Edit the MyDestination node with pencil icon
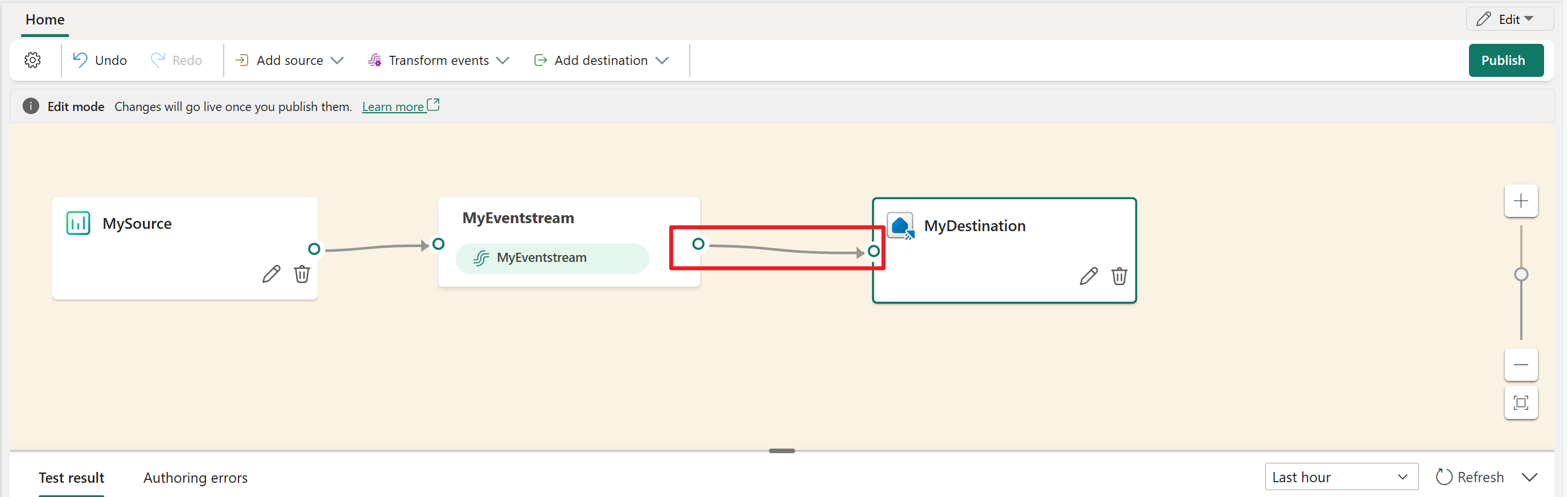1568x497 pixels. (x=1088, y=277)
